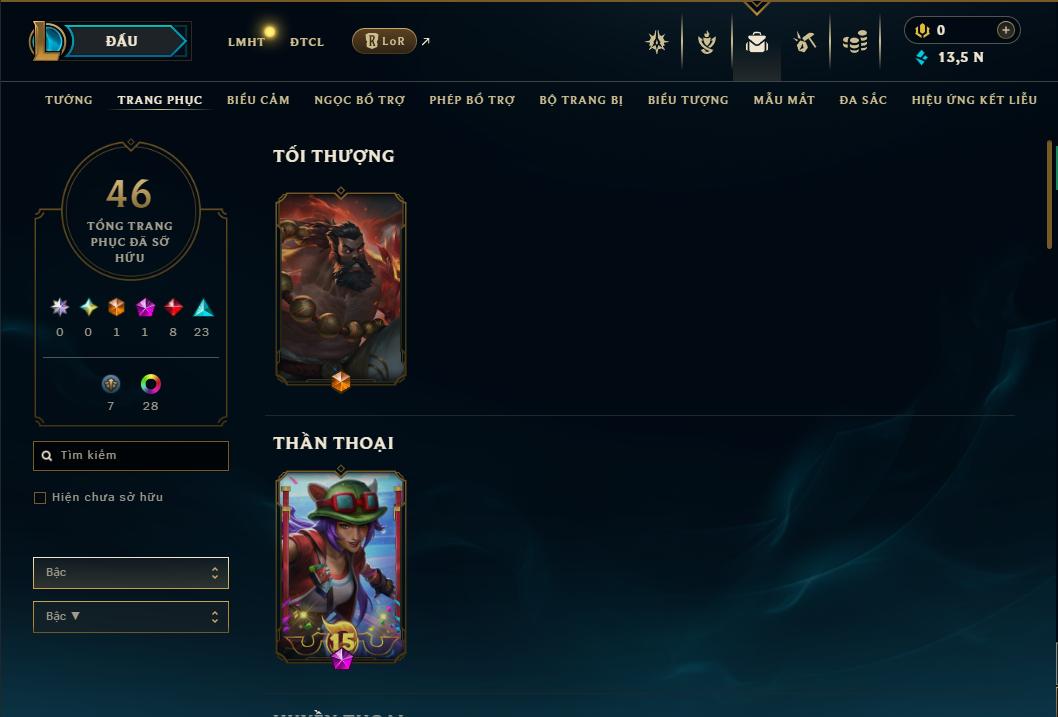Open the Loot hammer icon

click(805, 42)
